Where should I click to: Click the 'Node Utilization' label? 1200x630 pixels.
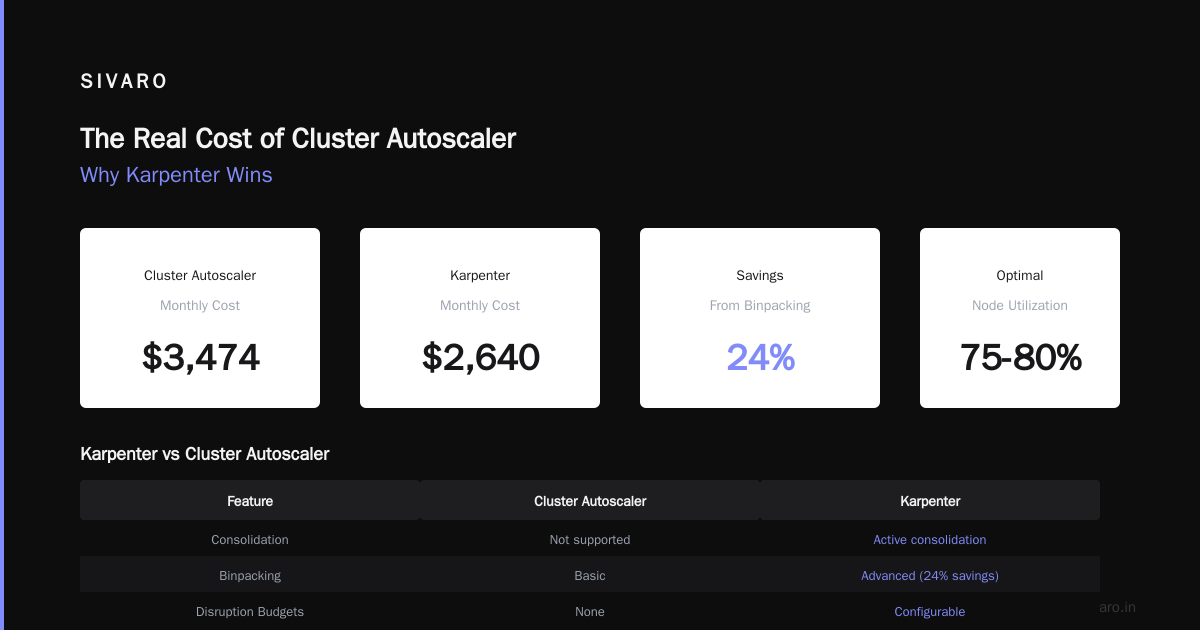pyautogui.click(x=1020, y=305)
